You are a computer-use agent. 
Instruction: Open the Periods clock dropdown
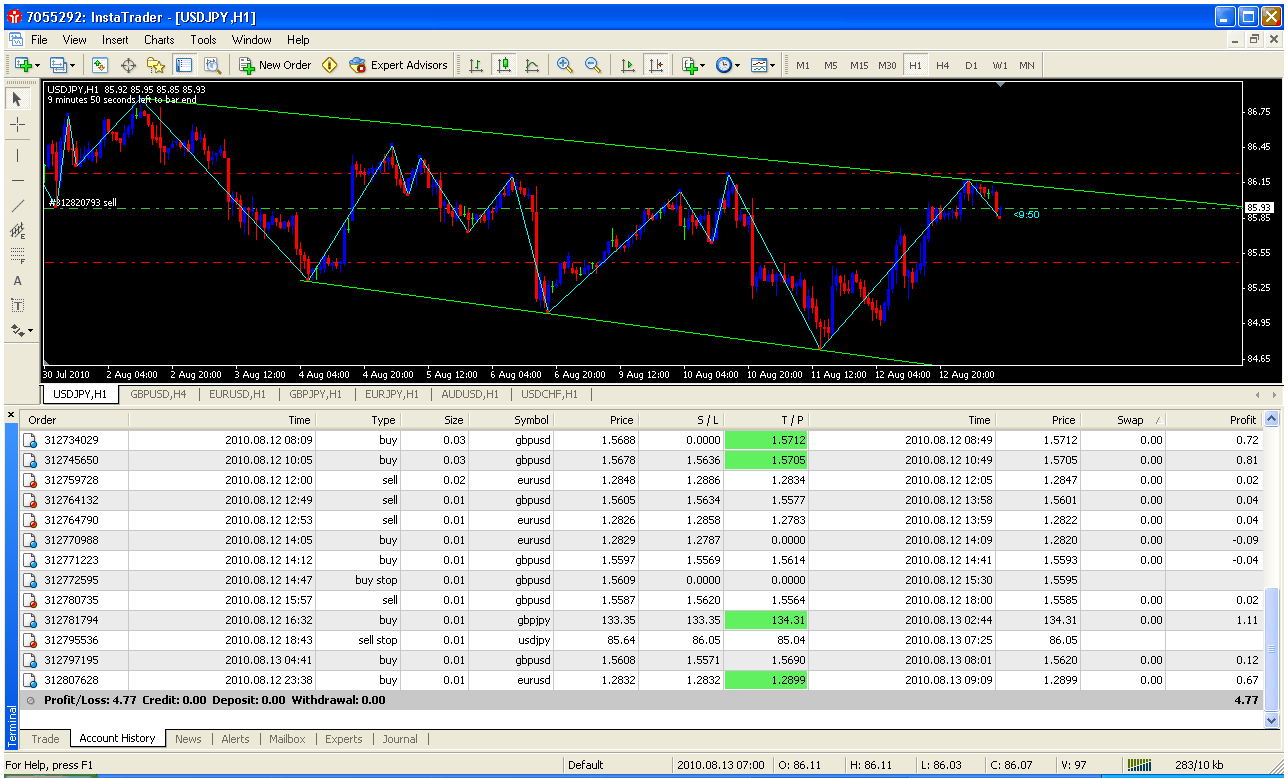728,65
